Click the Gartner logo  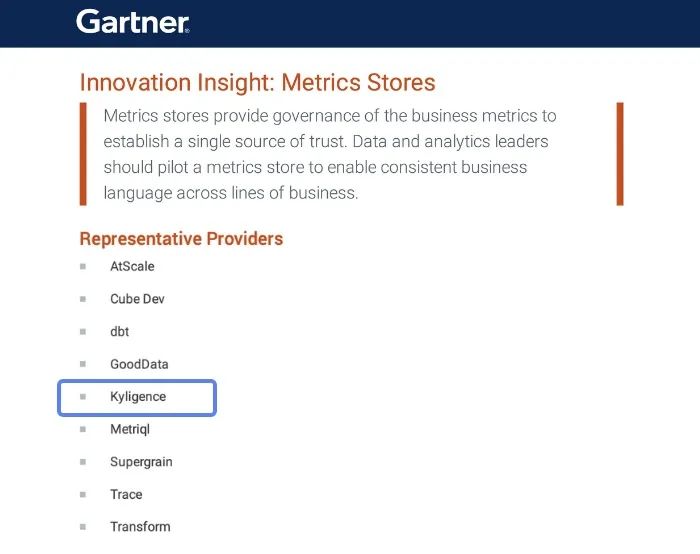pyautogui.click(x=132, y=21)
